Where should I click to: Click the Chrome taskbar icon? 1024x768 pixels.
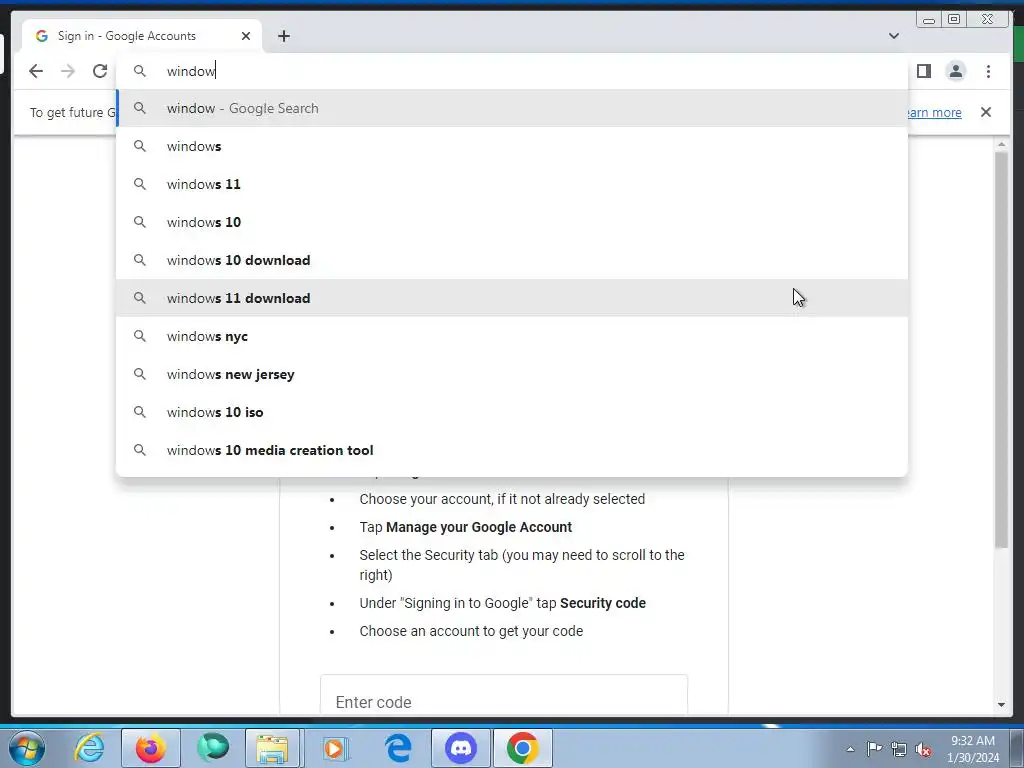(522, 748)
